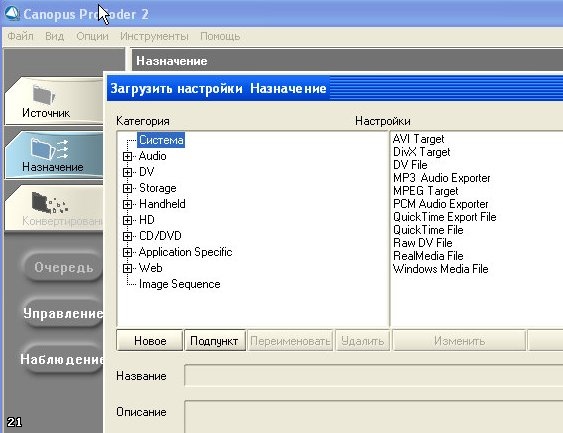Click the Подпункт button

tap(214, 340)
